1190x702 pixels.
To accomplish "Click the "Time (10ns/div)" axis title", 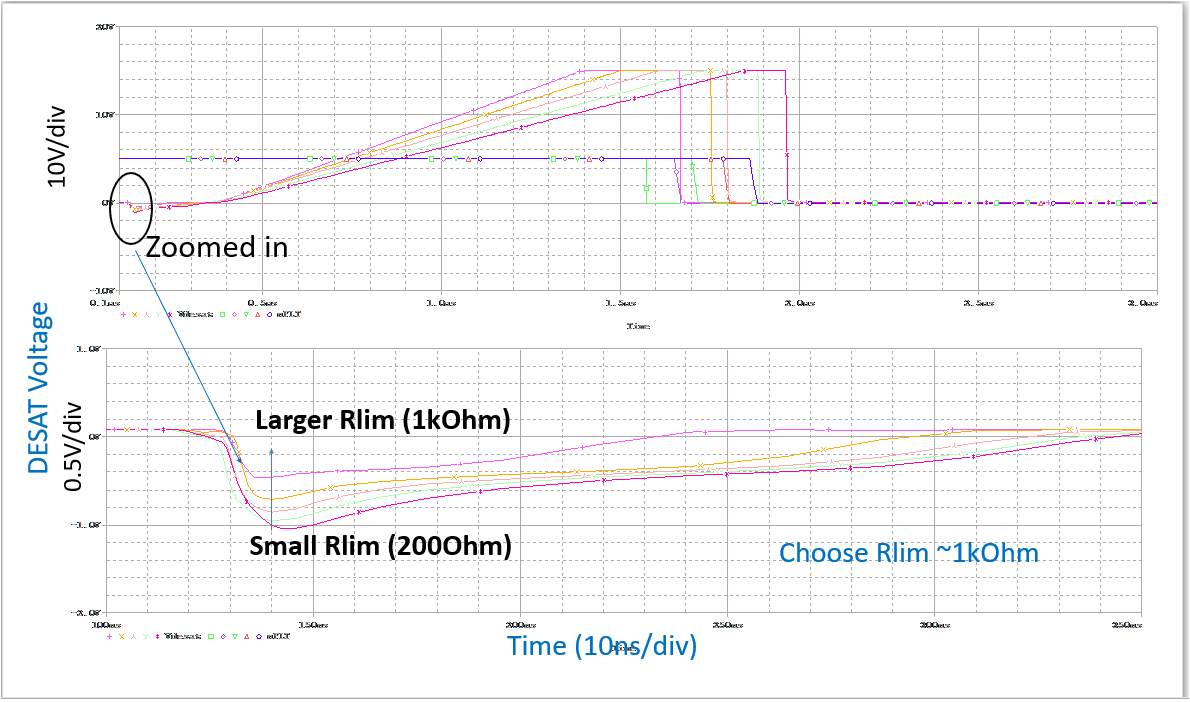I will pos(602,646).
